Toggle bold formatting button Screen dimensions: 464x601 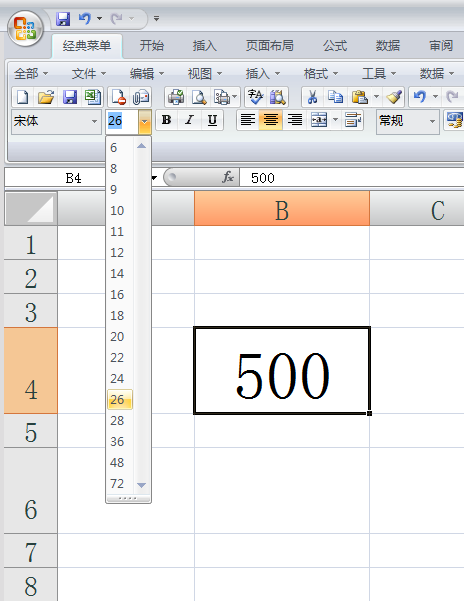coord(166,120)
